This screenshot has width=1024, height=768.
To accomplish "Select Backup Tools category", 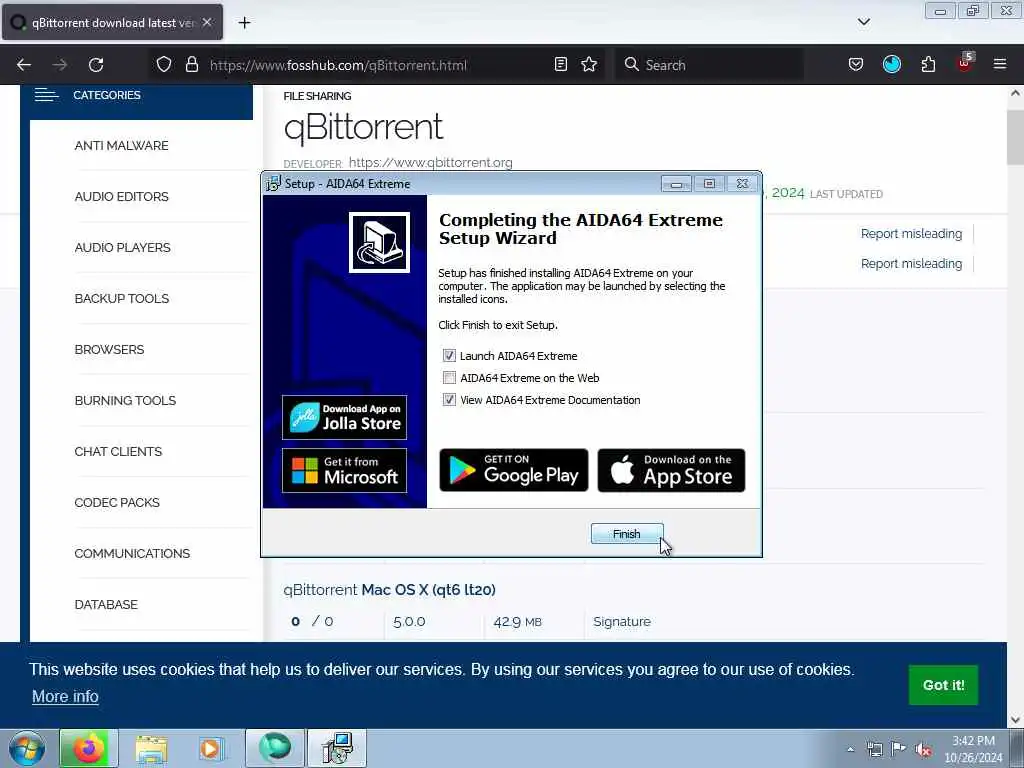I will point(121,298).
